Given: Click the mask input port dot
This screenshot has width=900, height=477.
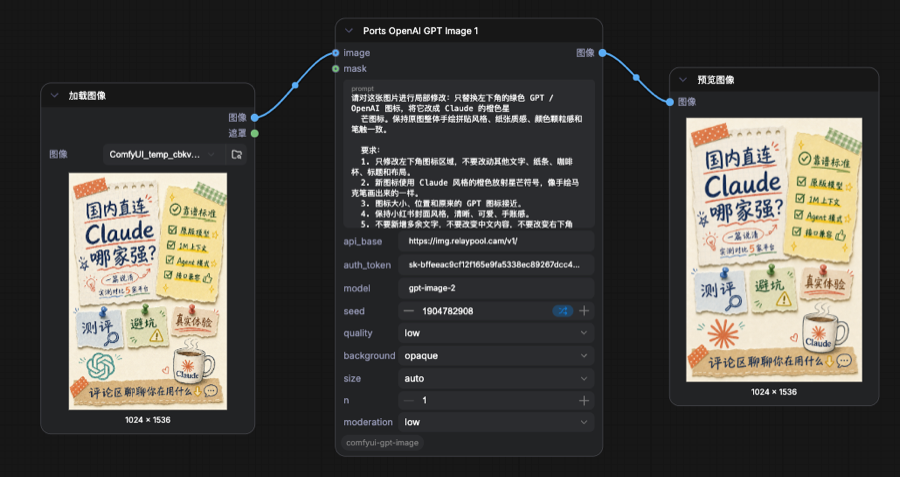Looking at the screenshot, I should (336, 69).
